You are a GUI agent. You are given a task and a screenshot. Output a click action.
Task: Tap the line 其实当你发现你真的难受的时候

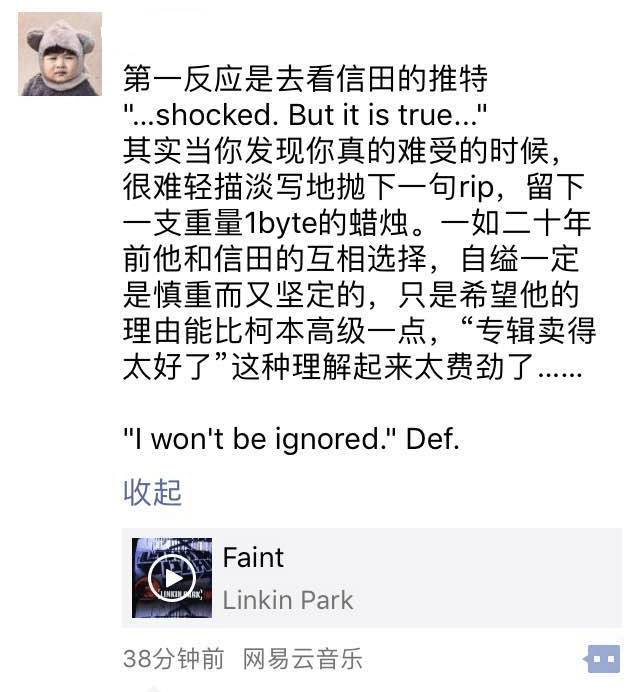tap(342, 151)
